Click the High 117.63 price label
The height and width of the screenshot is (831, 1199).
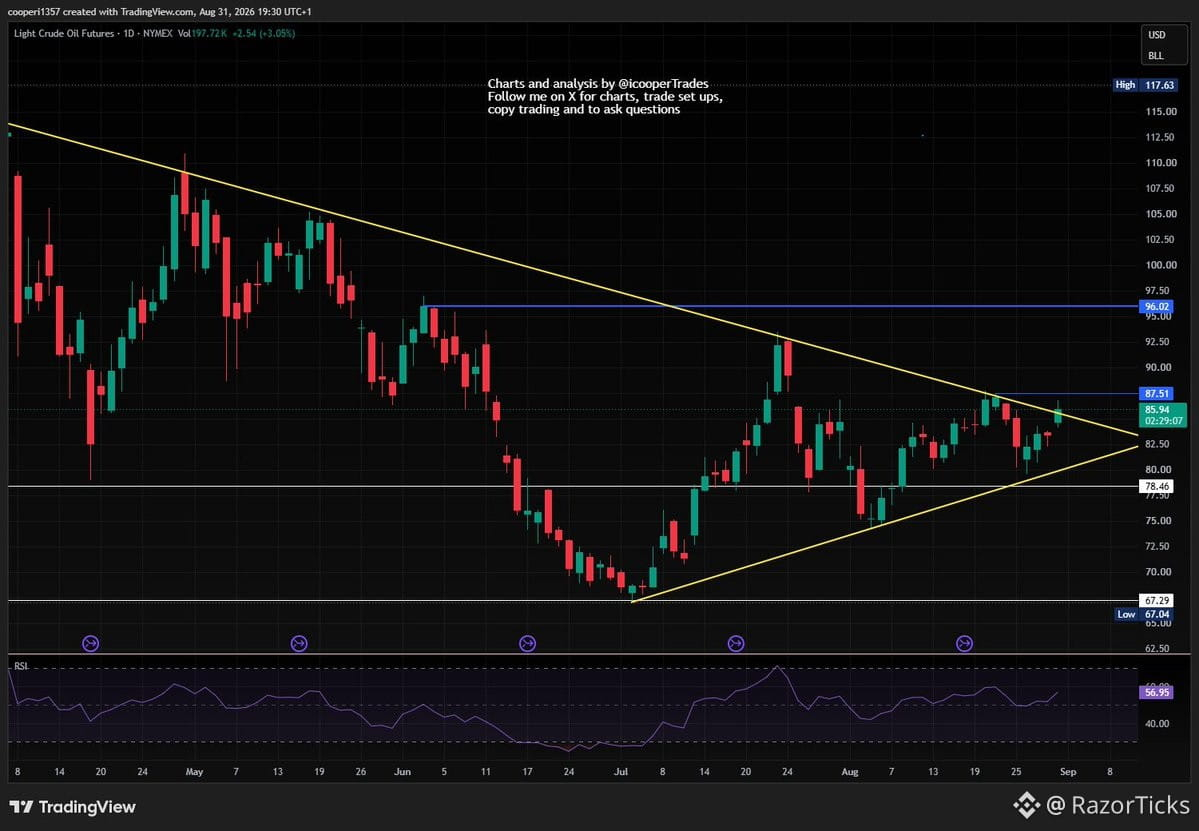coord(1145,85)
